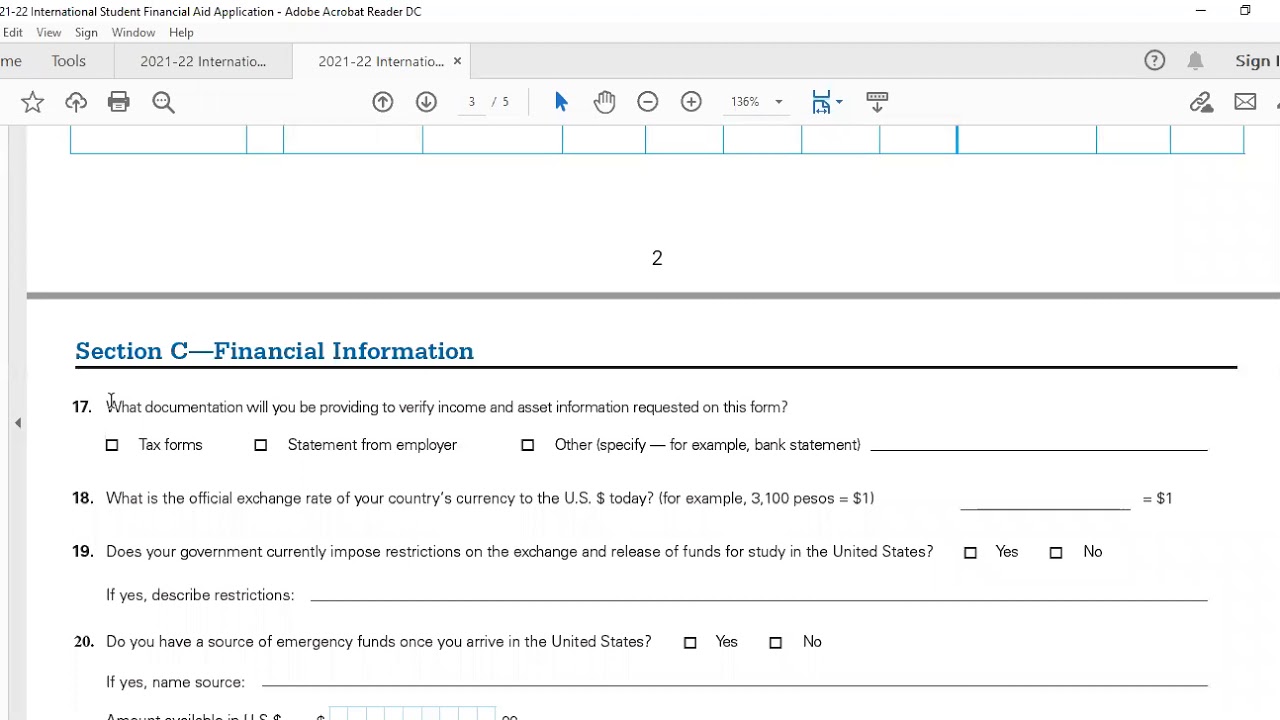Select Yes for question 19
The height and width of the screenshot is (720, 1280).
[970, 552]
